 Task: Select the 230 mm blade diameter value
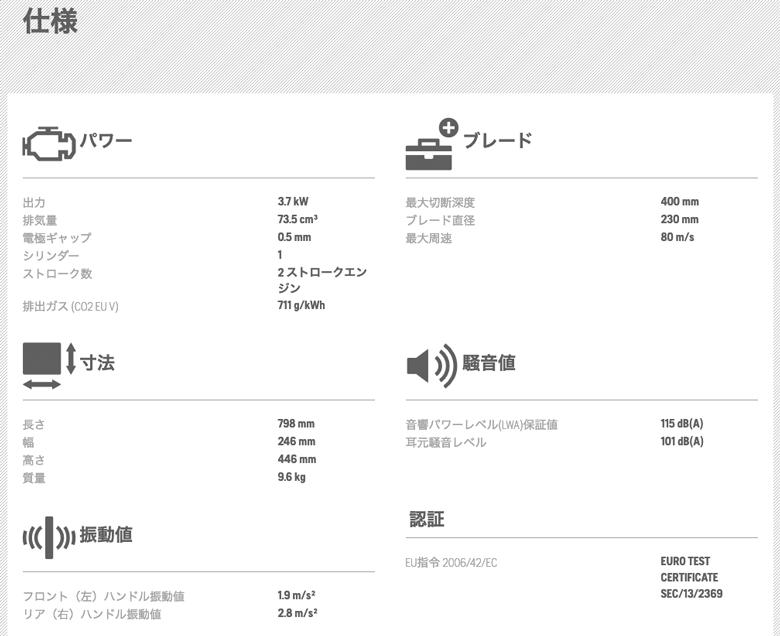(679, 220)
